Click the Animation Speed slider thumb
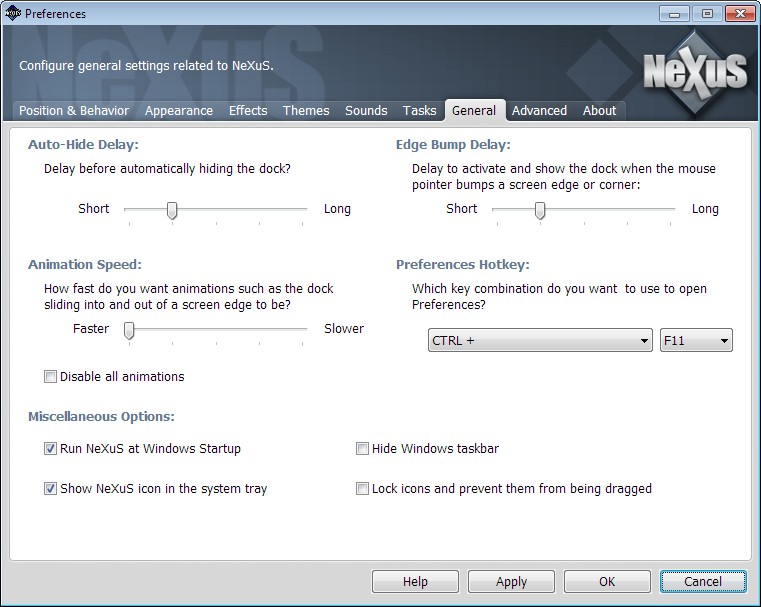The width and height of the screenshot is (761, 607). pyautogui.click(x=129, y=330)
